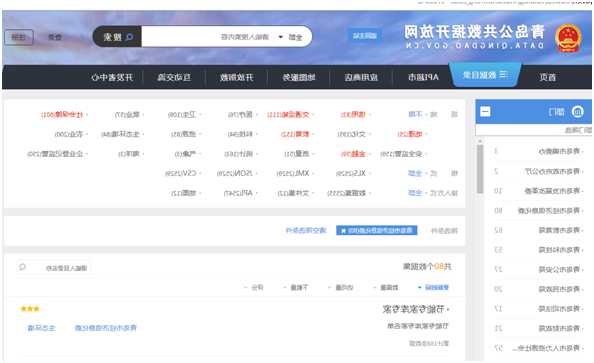Filter by 卫生(109) domain

click(x=182, y=114)
